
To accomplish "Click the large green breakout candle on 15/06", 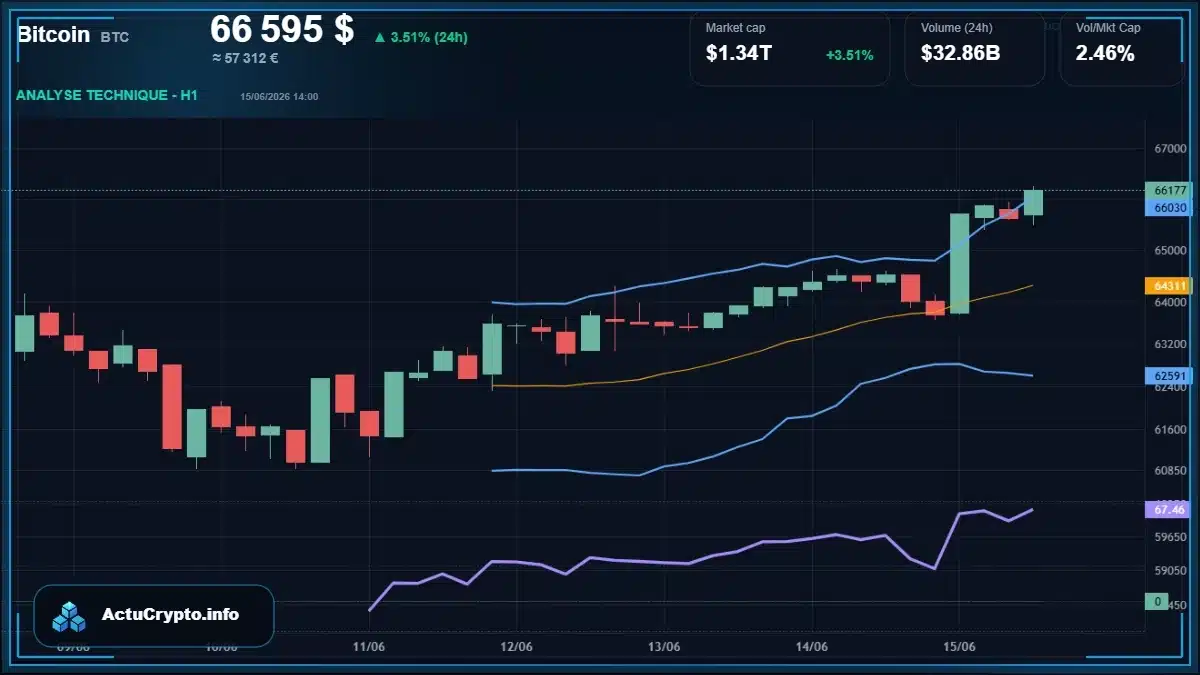I will pos(959,263).
